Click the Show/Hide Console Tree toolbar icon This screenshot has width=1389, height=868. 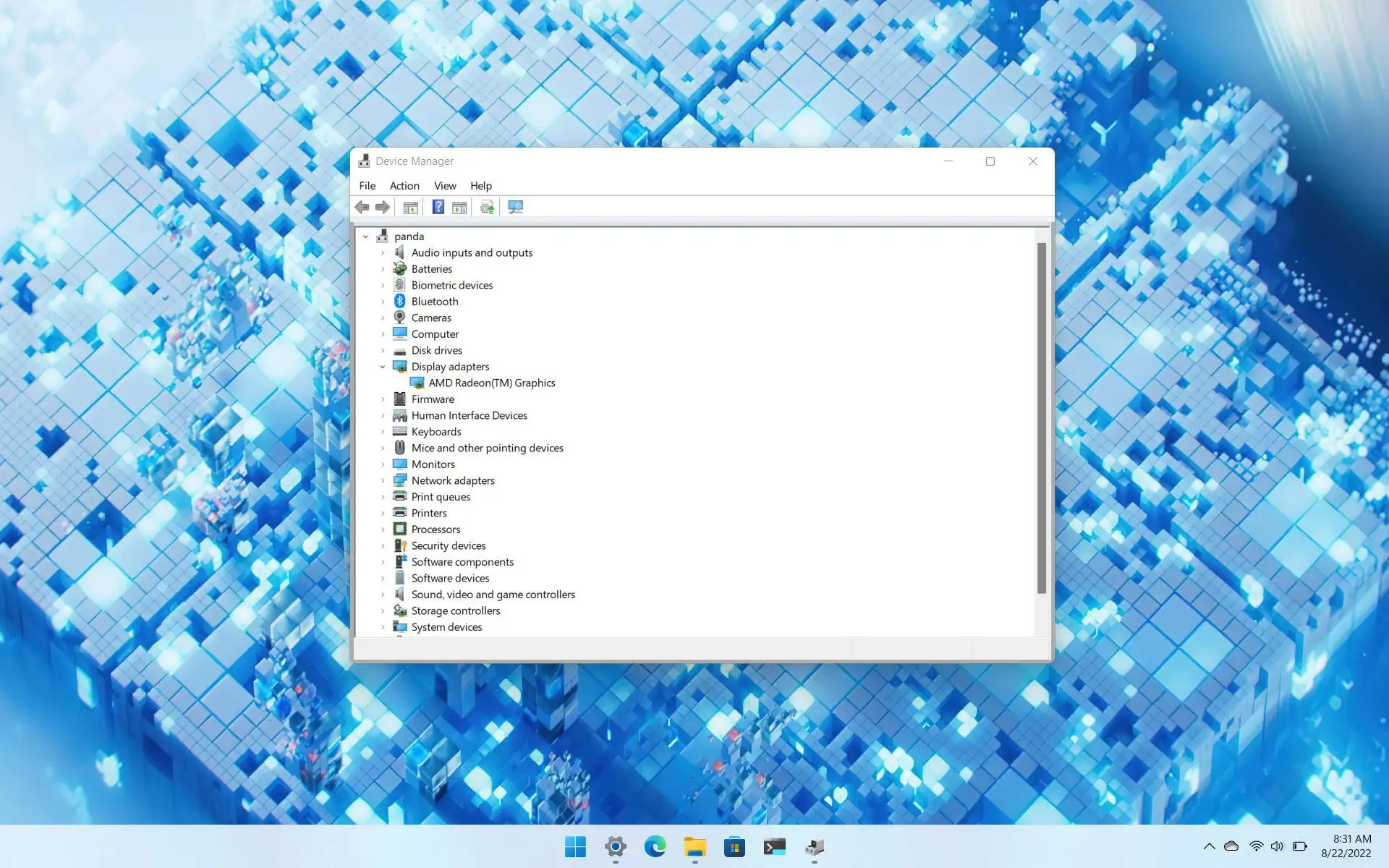pos(410,207)
